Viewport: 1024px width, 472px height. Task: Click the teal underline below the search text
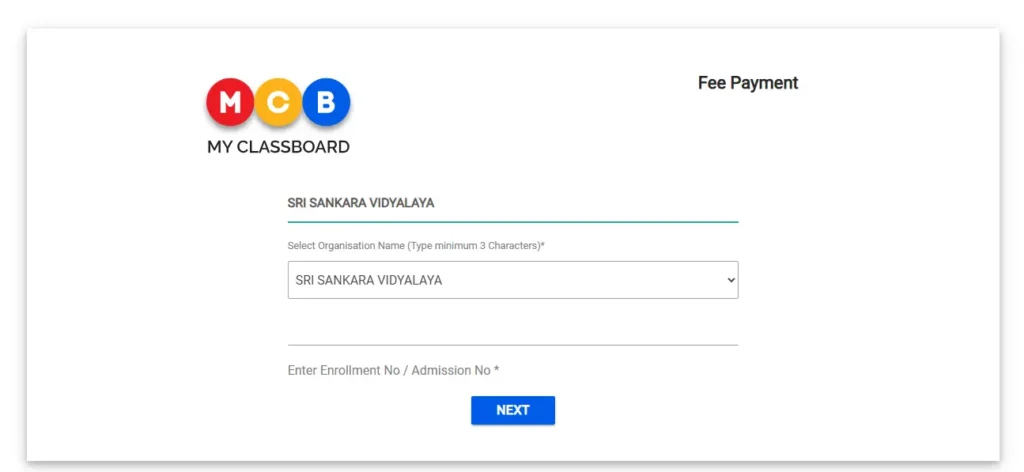click(512, 221)
